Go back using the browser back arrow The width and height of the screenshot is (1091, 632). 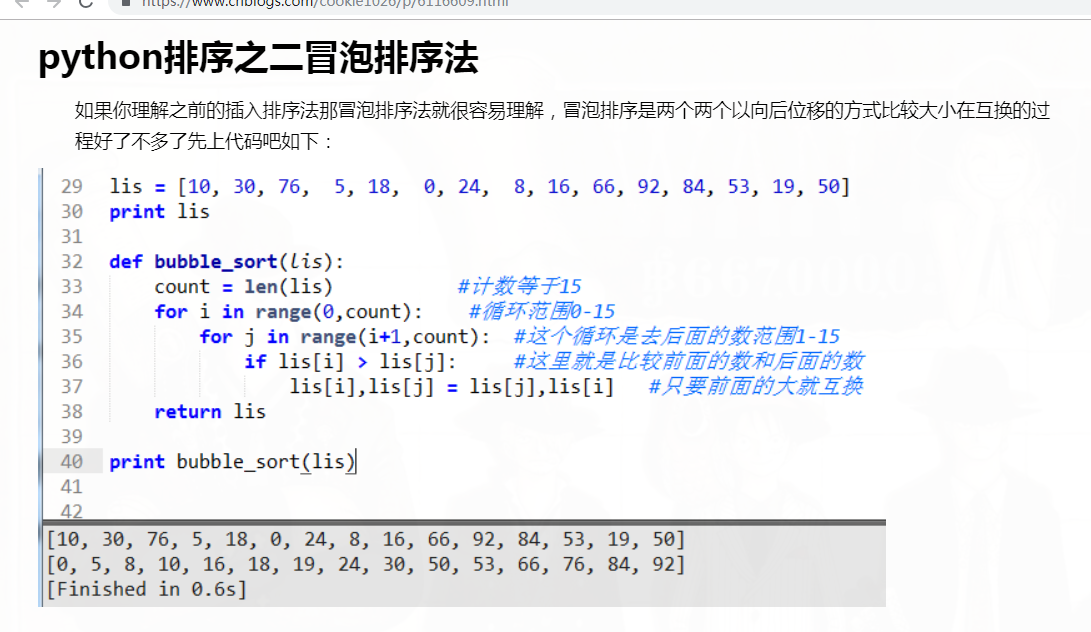[x=22, y=3]
